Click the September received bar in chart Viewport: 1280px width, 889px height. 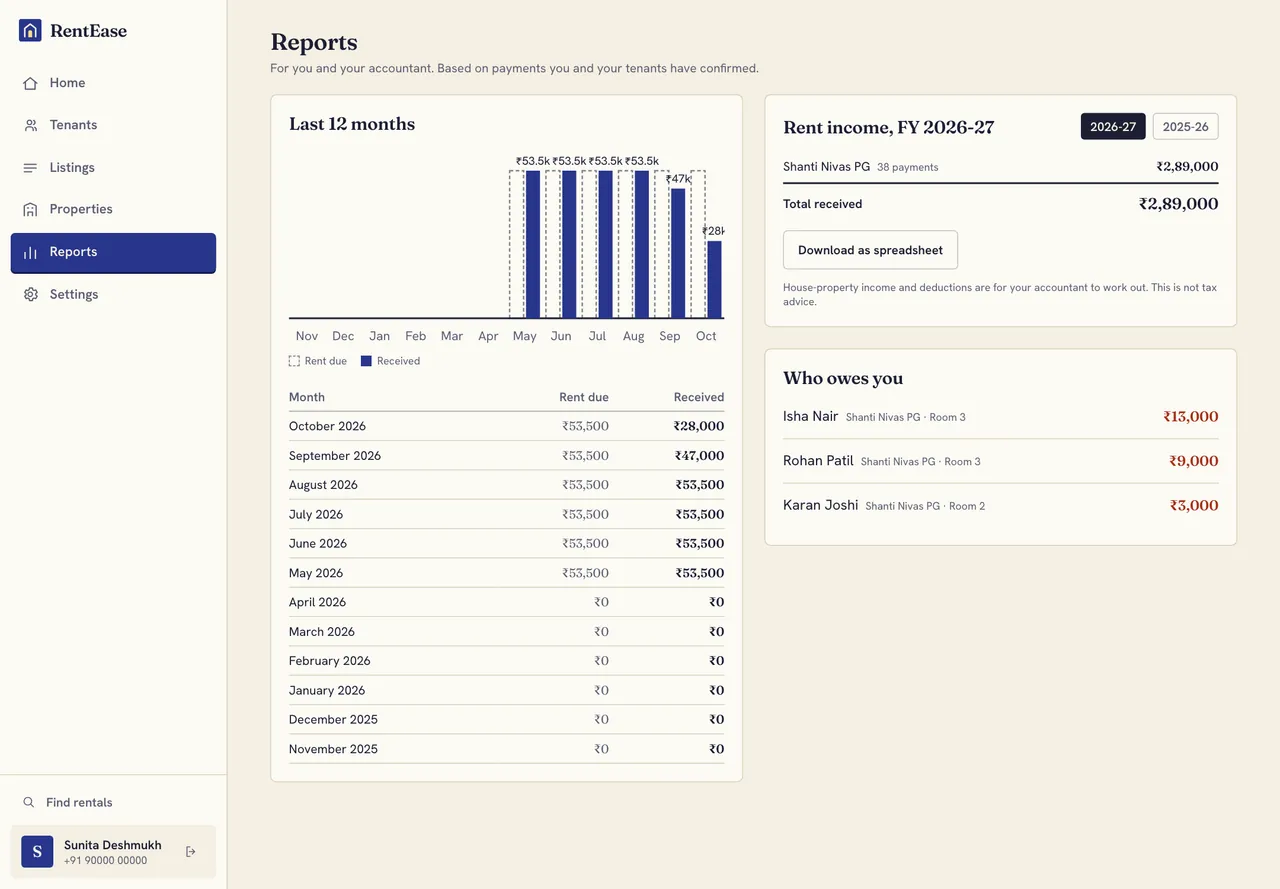(x=678, y=253)
